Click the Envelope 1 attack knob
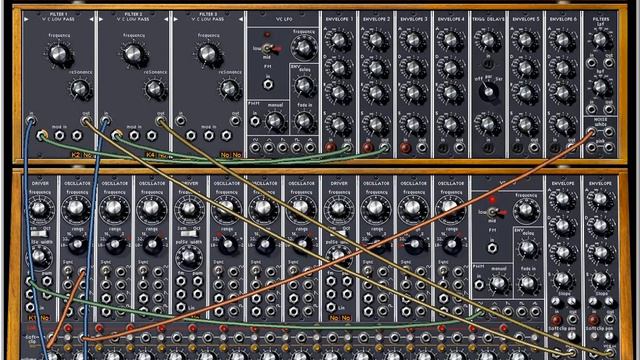The width and height of the screenshot is (640, 360). 339,40
